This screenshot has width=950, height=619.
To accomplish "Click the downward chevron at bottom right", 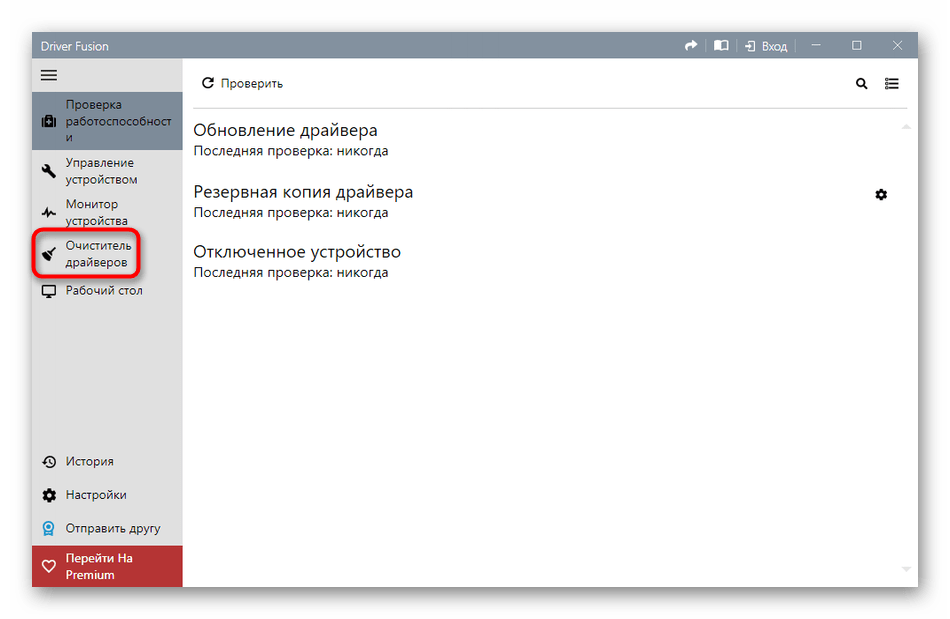I will pyautogui.click(x=906, y=568).
